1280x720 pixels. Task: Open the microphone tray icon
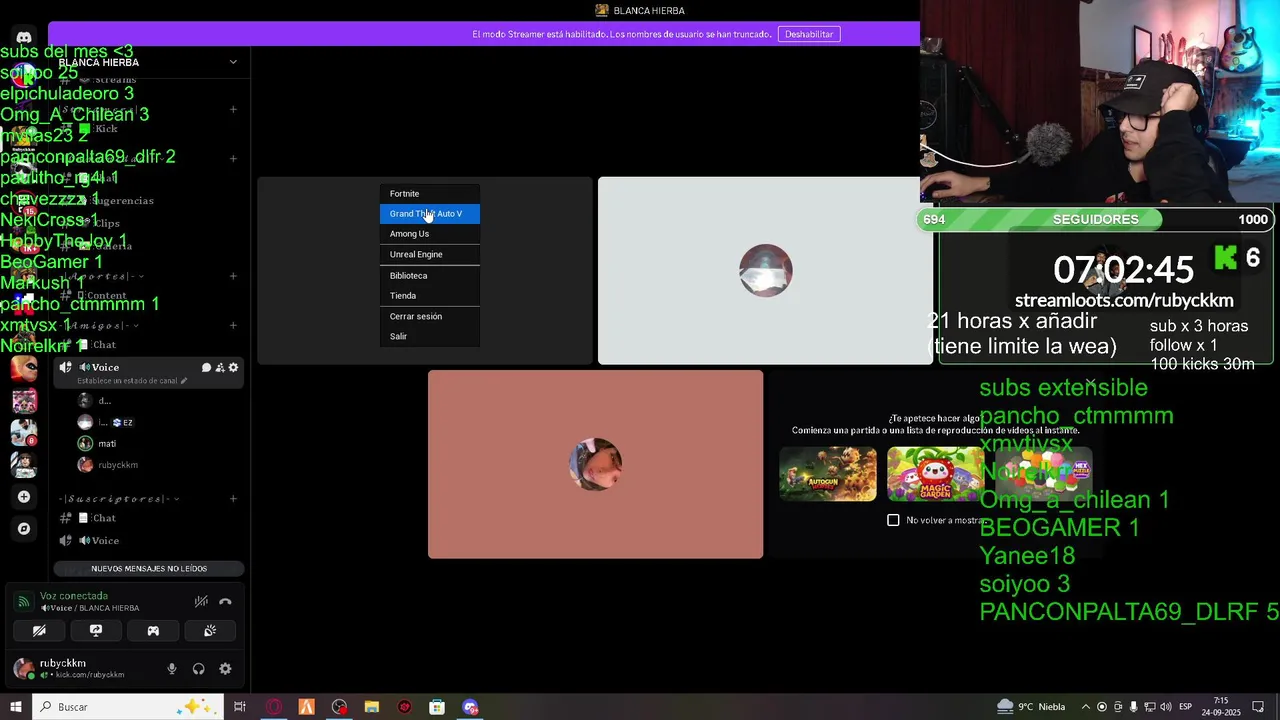1134,707
